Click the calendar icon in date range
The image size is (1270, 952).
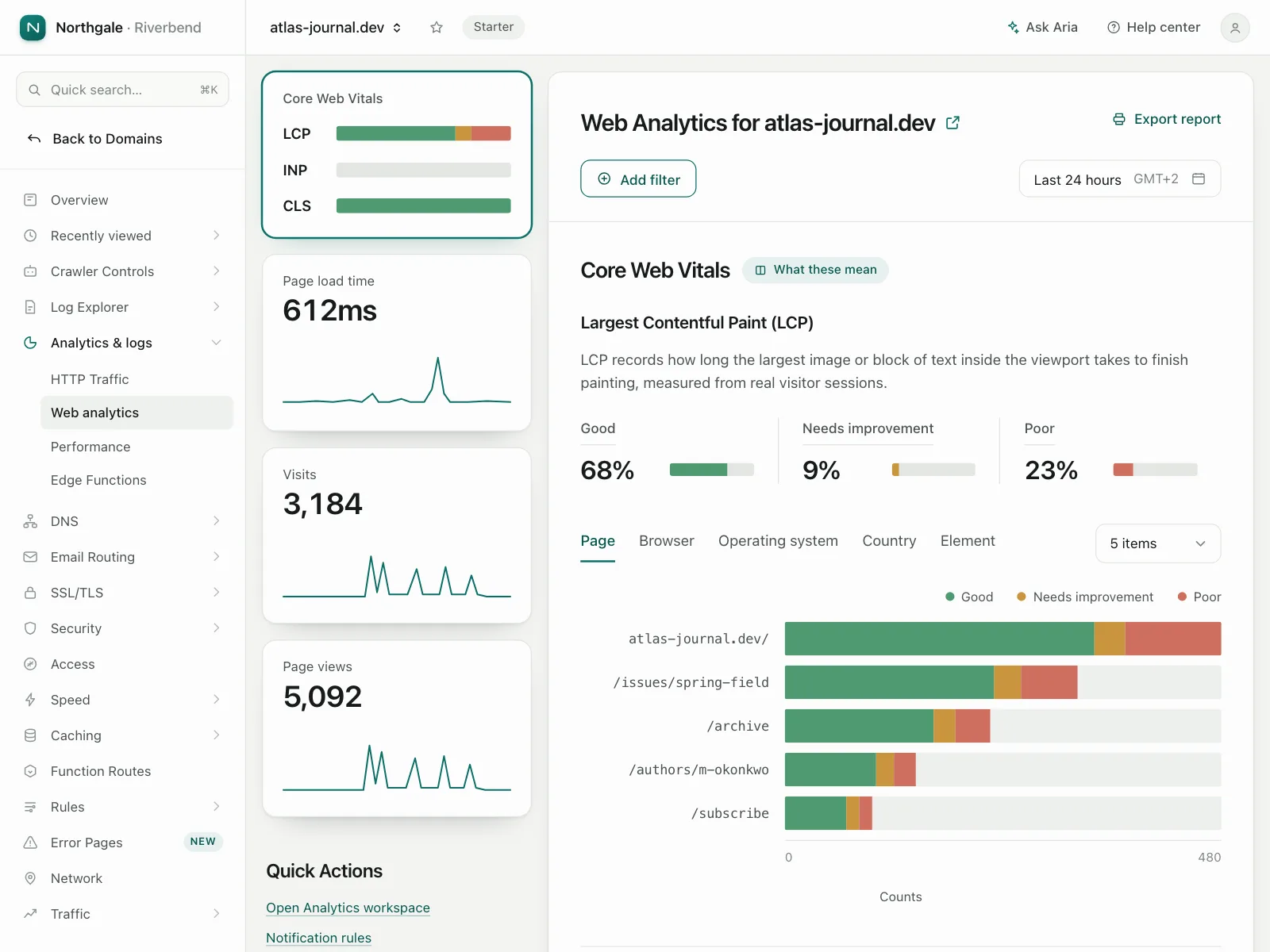pyautogui.click(x=1199, y=179)
